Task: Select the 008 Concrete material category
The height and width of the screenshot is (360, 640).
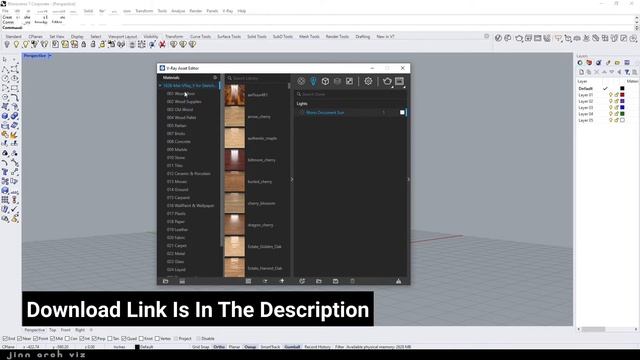Action: (x=179, y=142)
